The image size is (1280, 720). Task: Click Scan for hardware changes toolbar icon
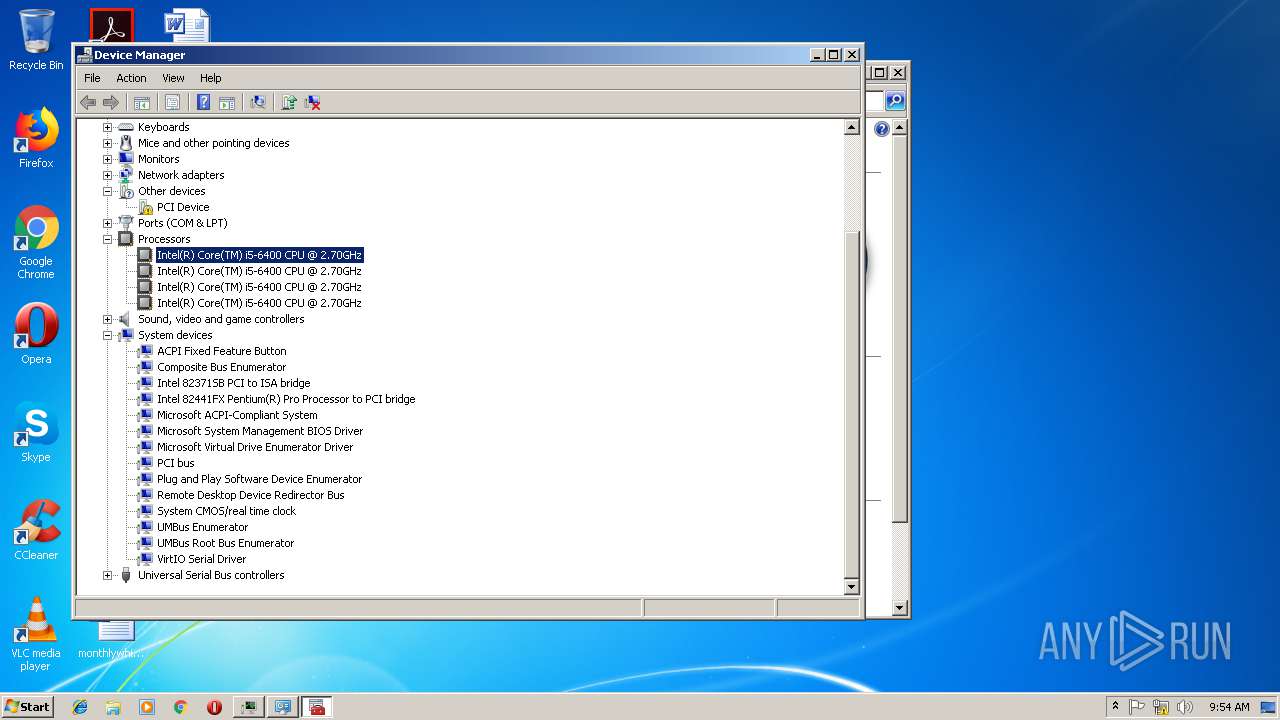click(258, 102)
